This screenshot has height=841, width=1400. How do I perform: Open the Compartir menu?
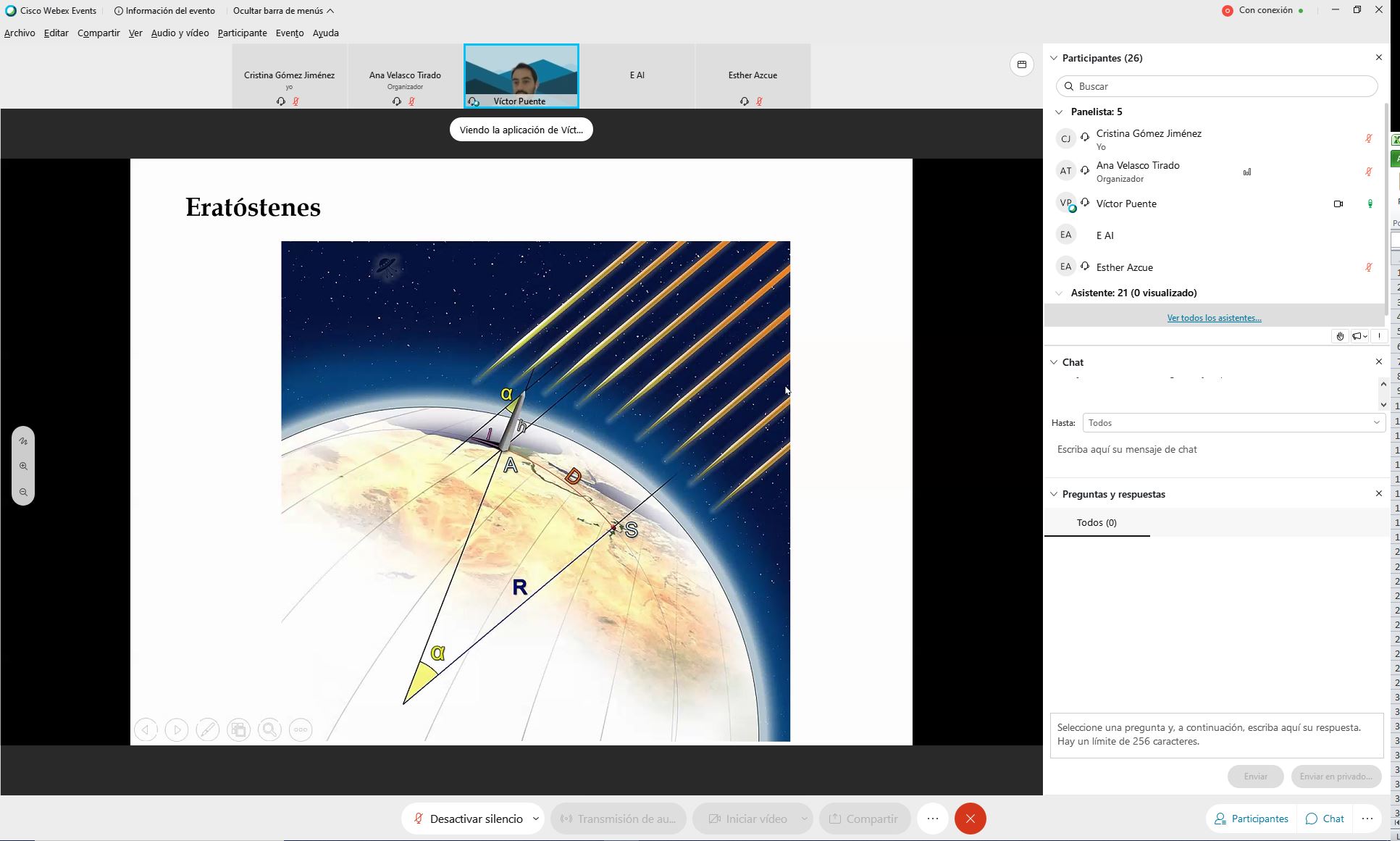[x=98, y=33]
